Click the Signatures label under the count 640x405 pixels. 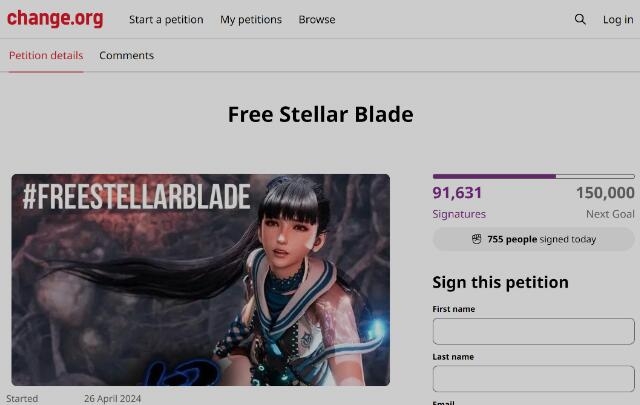pos(459,214)
